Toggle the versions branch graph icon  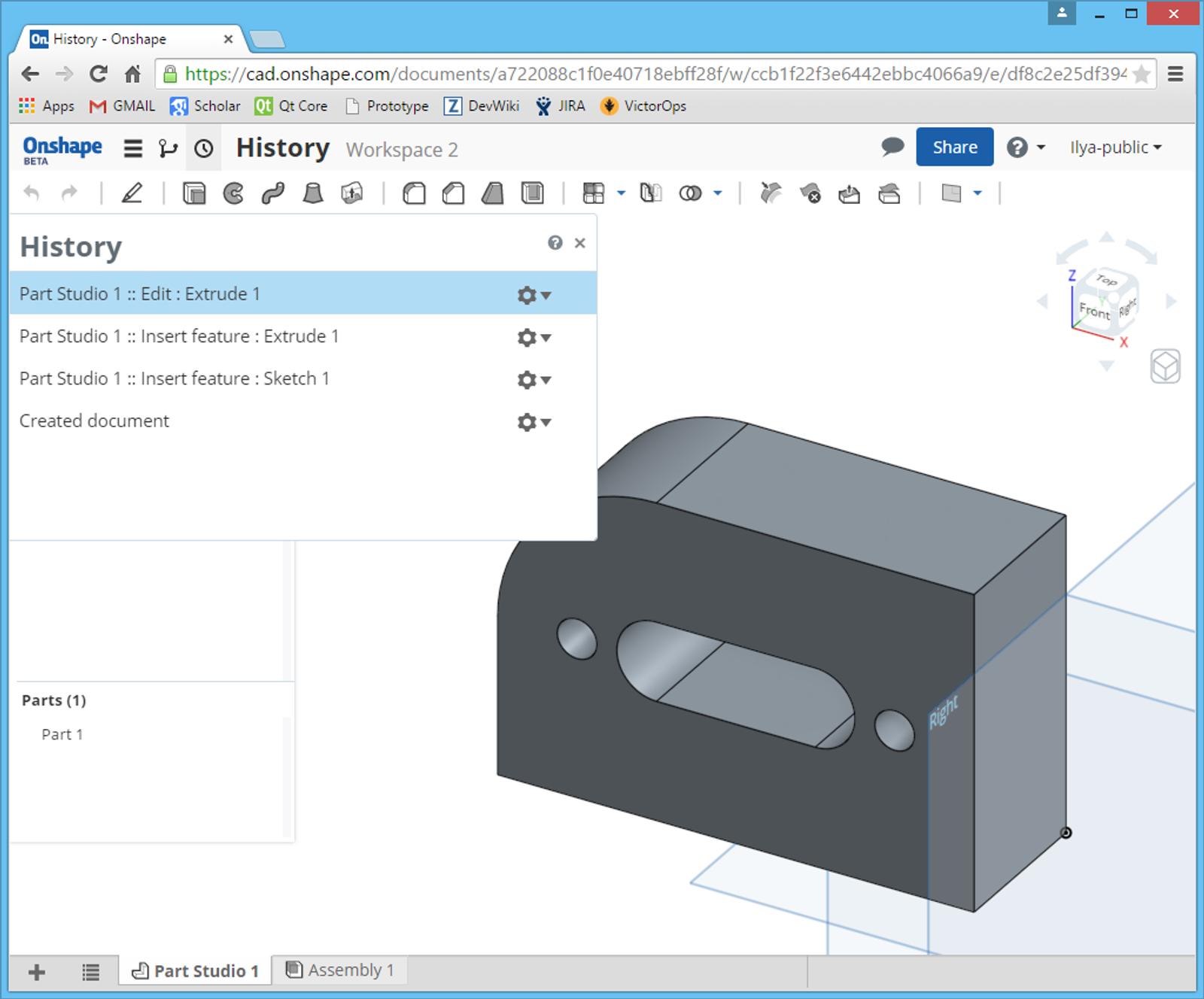pyautogui.click(x=168, y=149)
